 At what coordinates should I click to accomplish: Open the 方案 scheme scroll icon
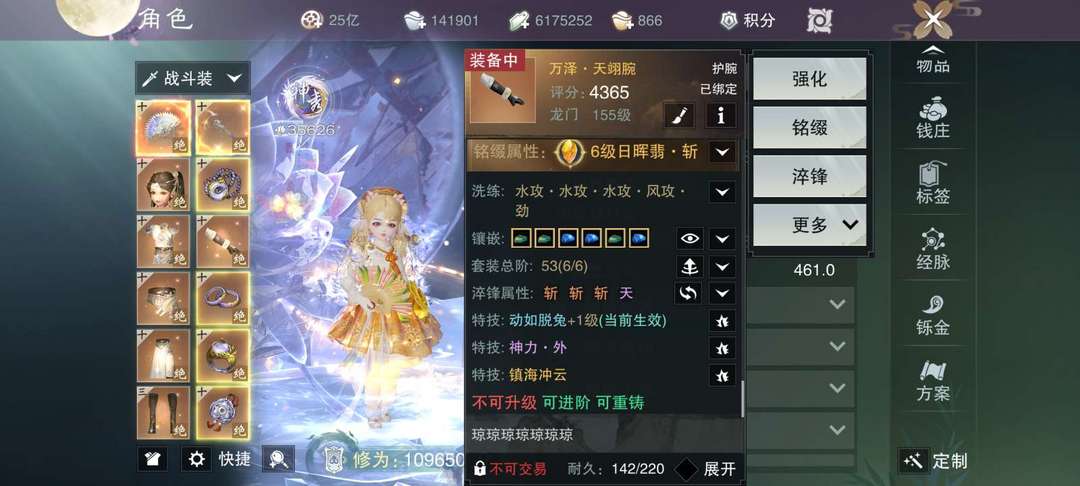point(933,381)
